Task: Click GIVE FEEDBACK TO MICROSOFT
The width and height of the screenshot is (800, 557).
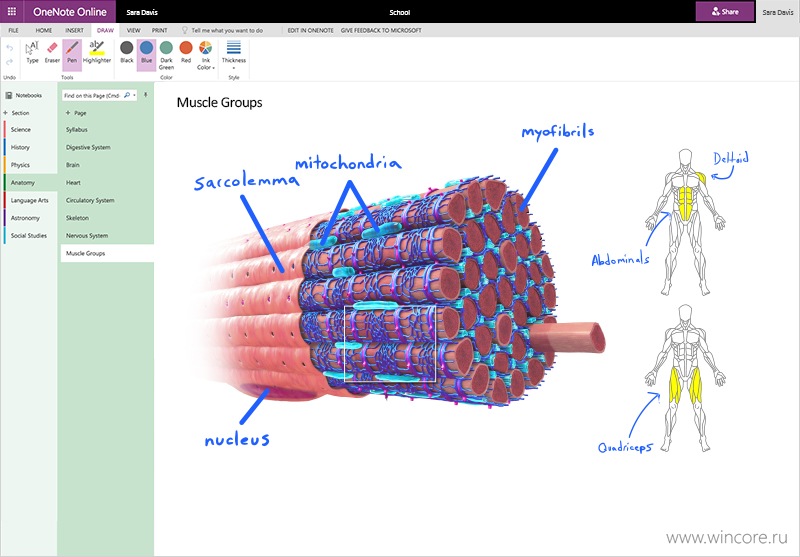Action: pyautogui.click(x=381, y=30)
